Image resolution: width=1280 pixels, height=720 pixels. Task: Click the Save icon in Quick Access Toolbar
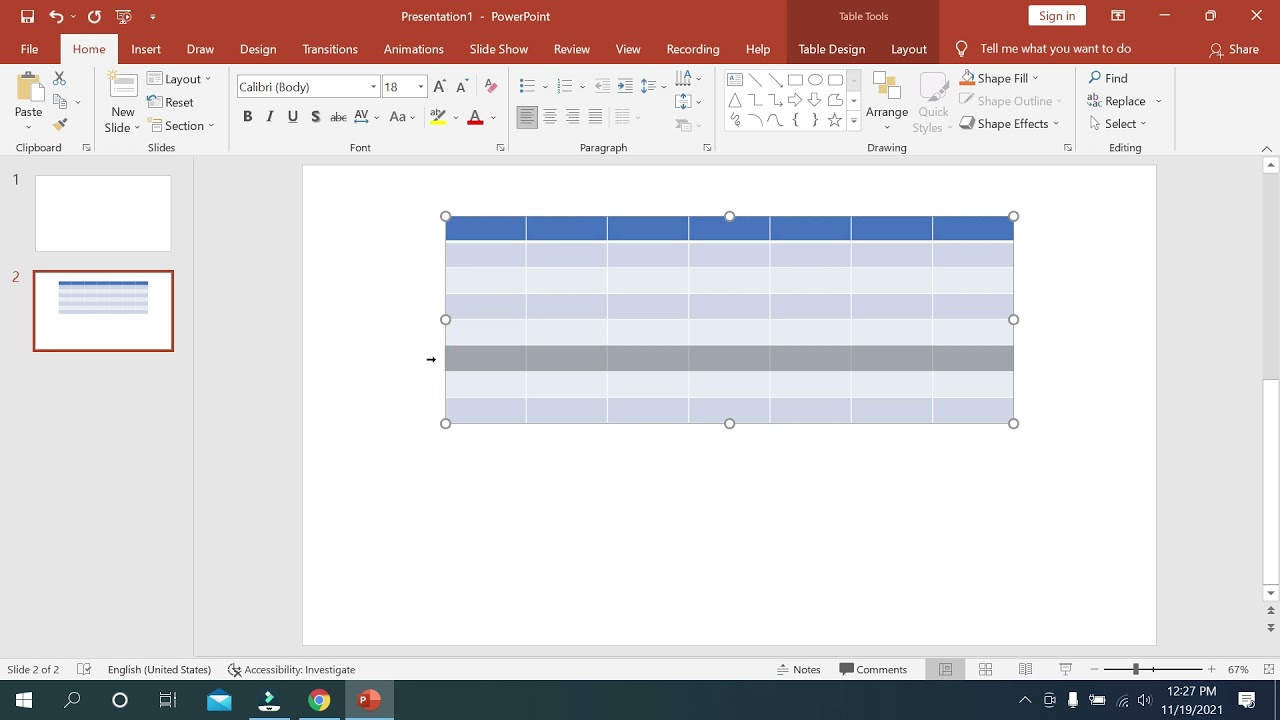click(27, 16)
